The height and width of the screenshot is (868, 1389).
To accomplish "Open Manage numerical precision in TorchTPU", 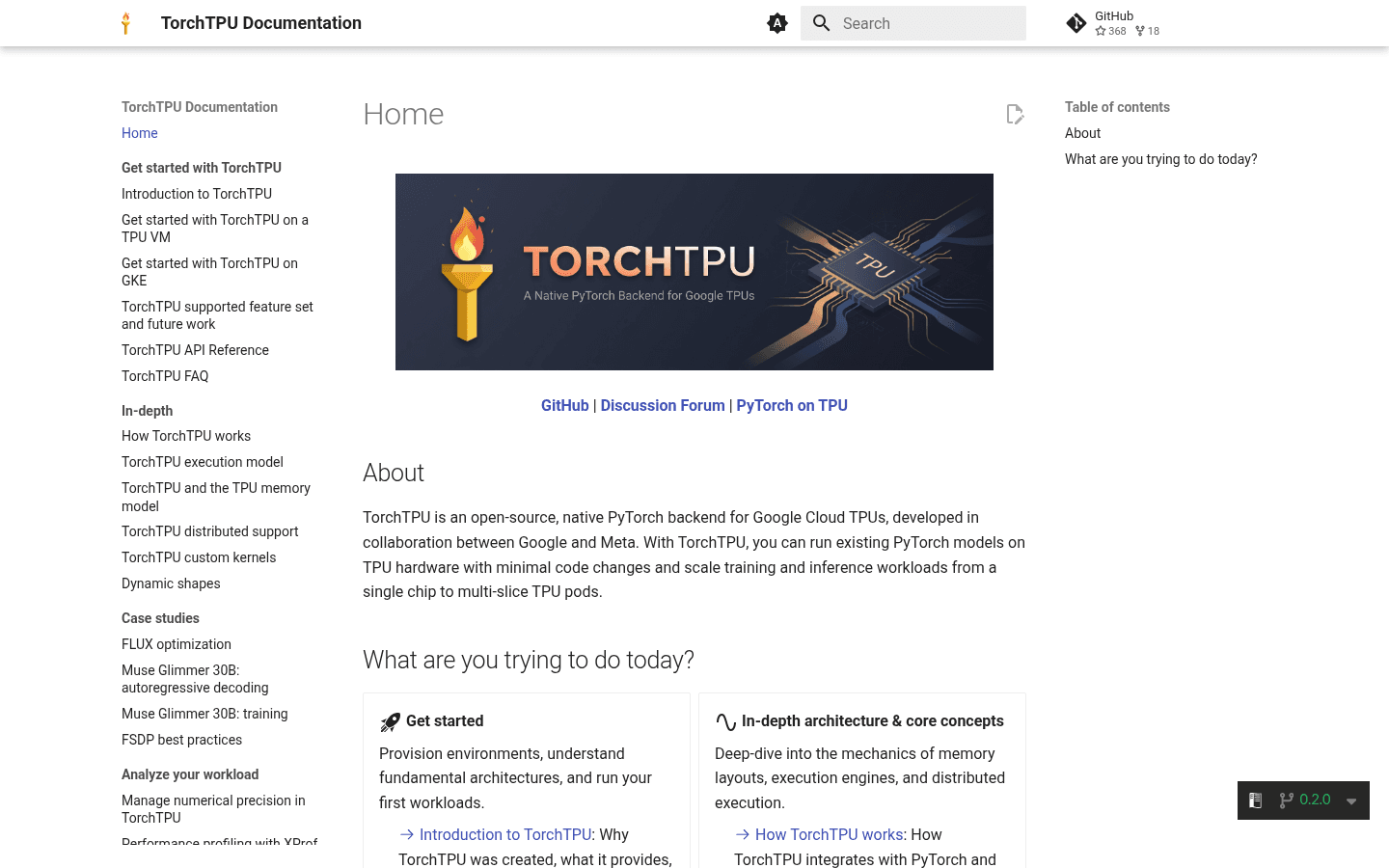I will [x=213, y=809].
